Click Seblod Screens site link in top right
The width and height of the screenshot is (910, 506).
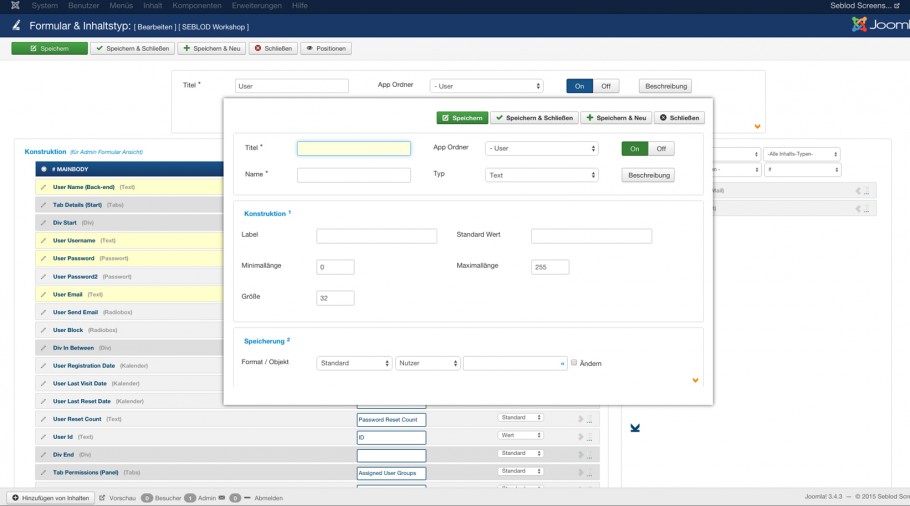864,5
